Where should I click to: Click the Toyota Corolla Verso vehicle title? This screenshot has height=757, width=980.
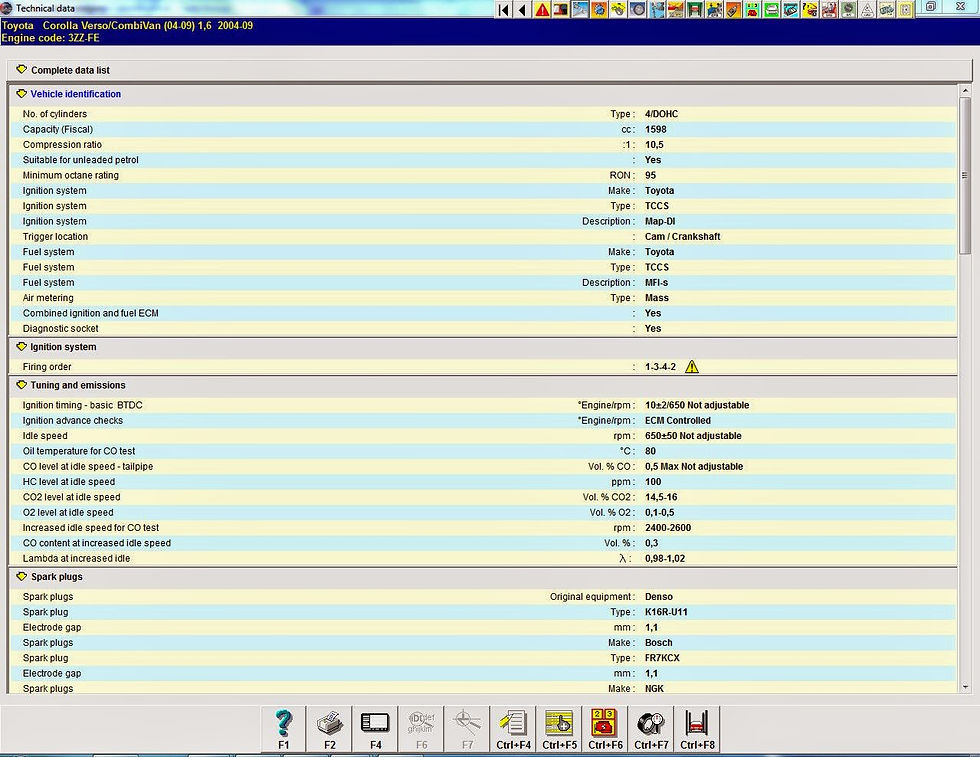127,26
